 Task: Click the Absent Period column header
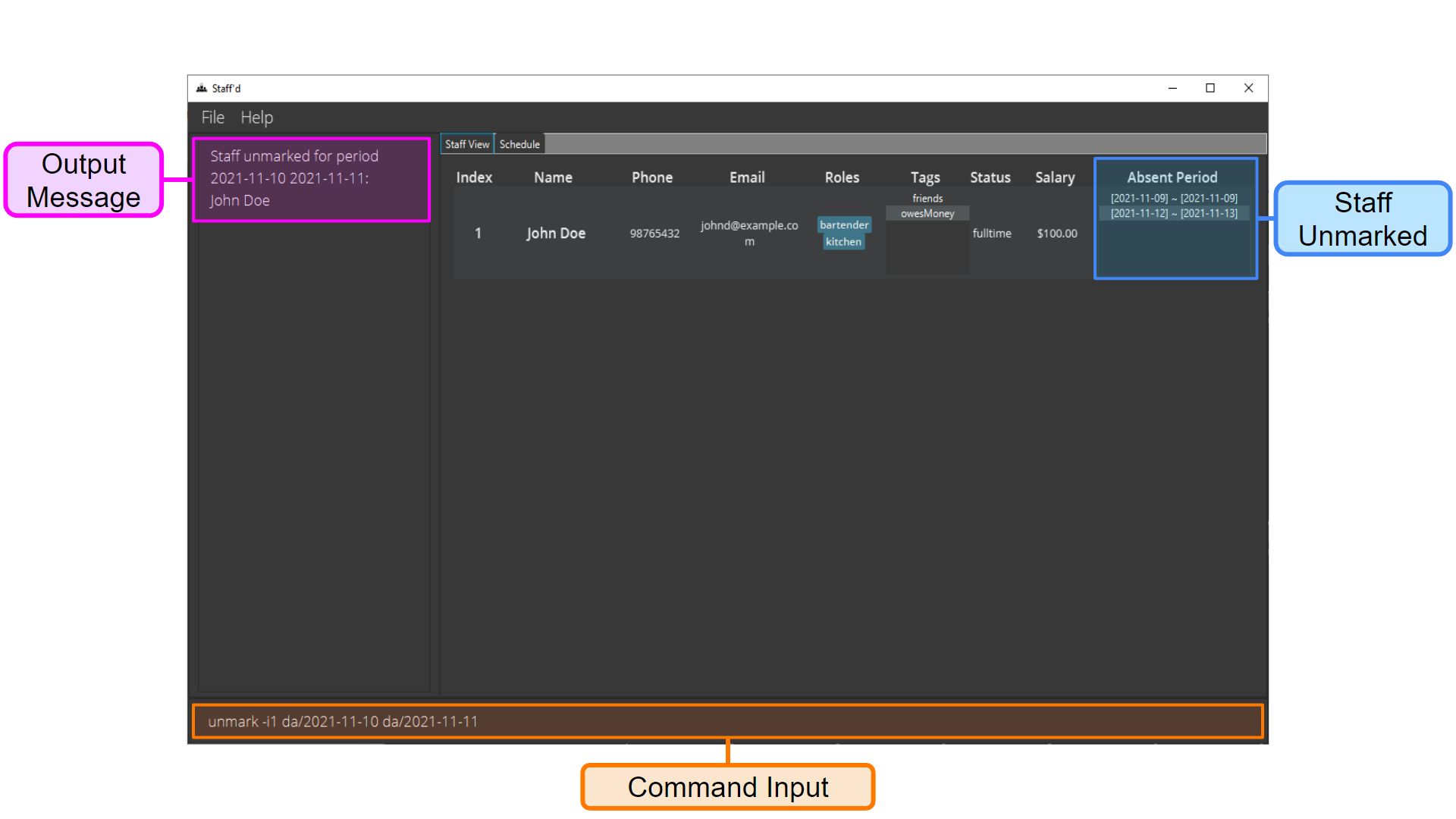[1172, 177]
